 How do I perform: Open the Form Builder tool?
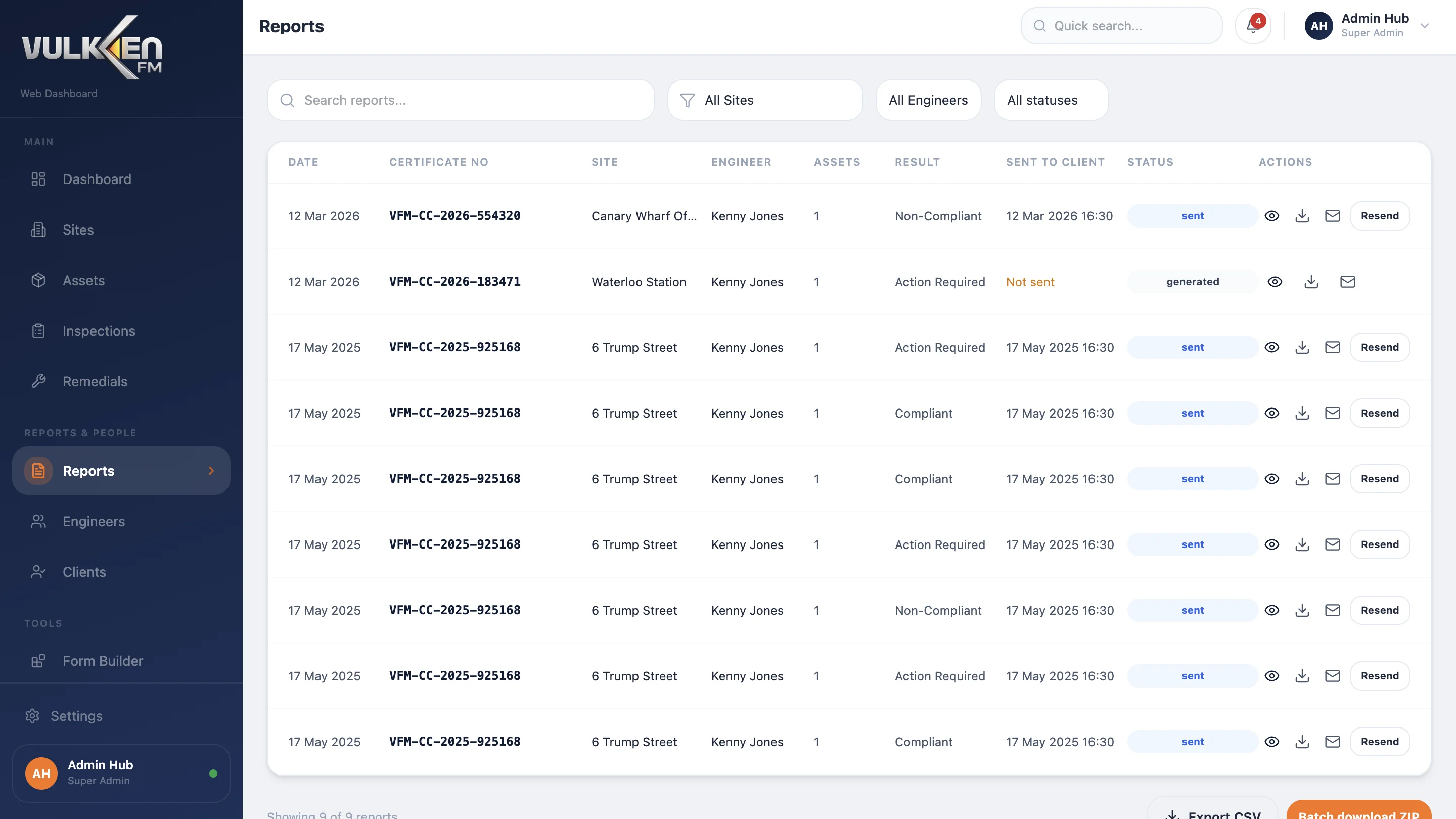pos(102,660)
